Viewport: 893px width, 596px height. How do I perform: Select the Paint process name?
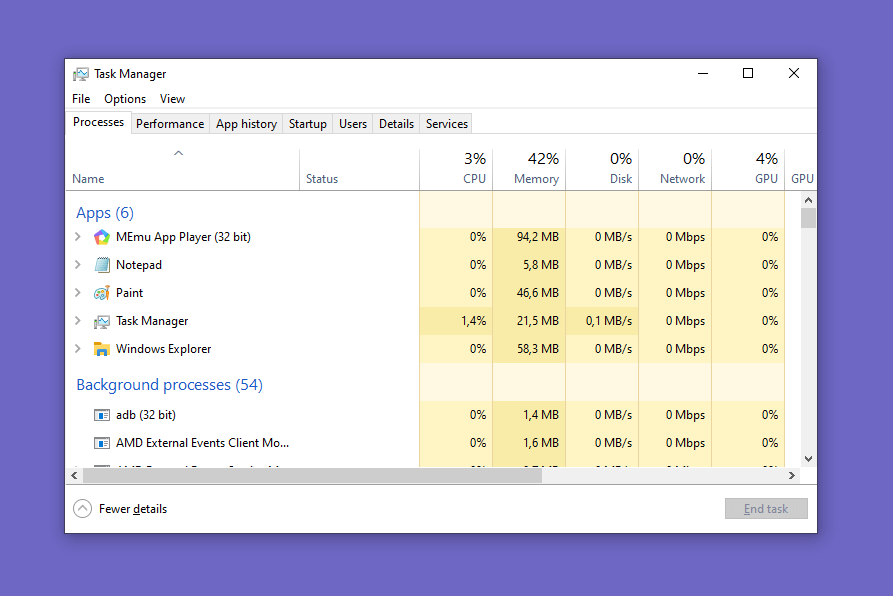129,293
